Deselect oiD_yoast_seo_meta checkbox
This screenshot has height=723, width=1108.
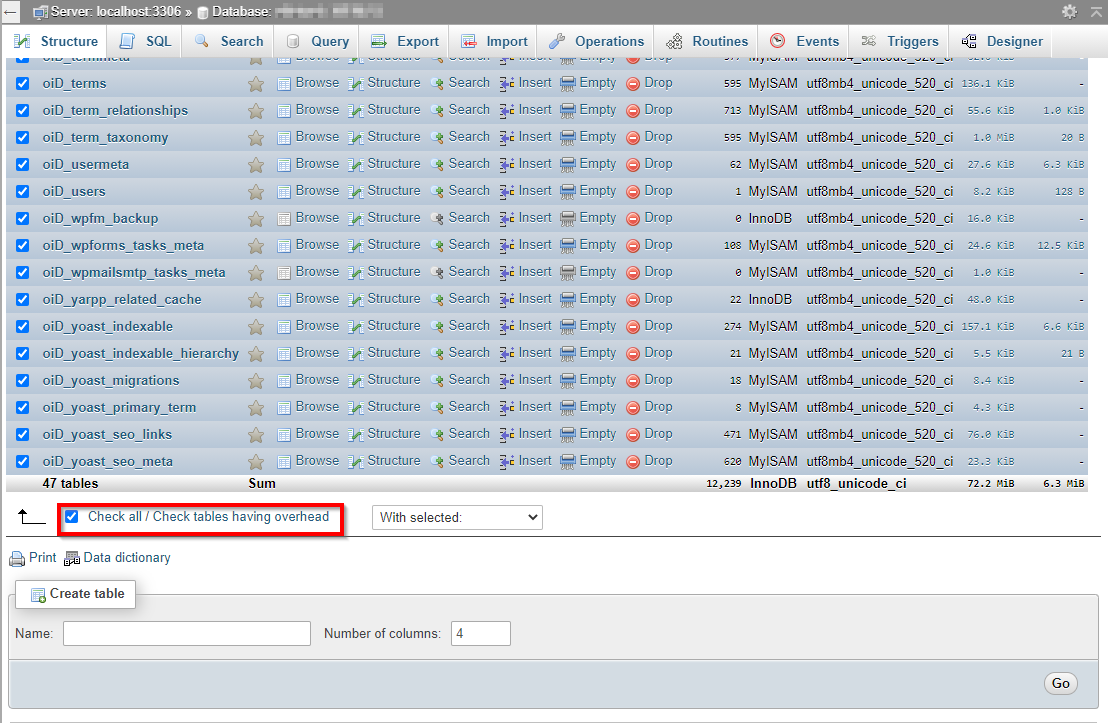tap(23, 462)
